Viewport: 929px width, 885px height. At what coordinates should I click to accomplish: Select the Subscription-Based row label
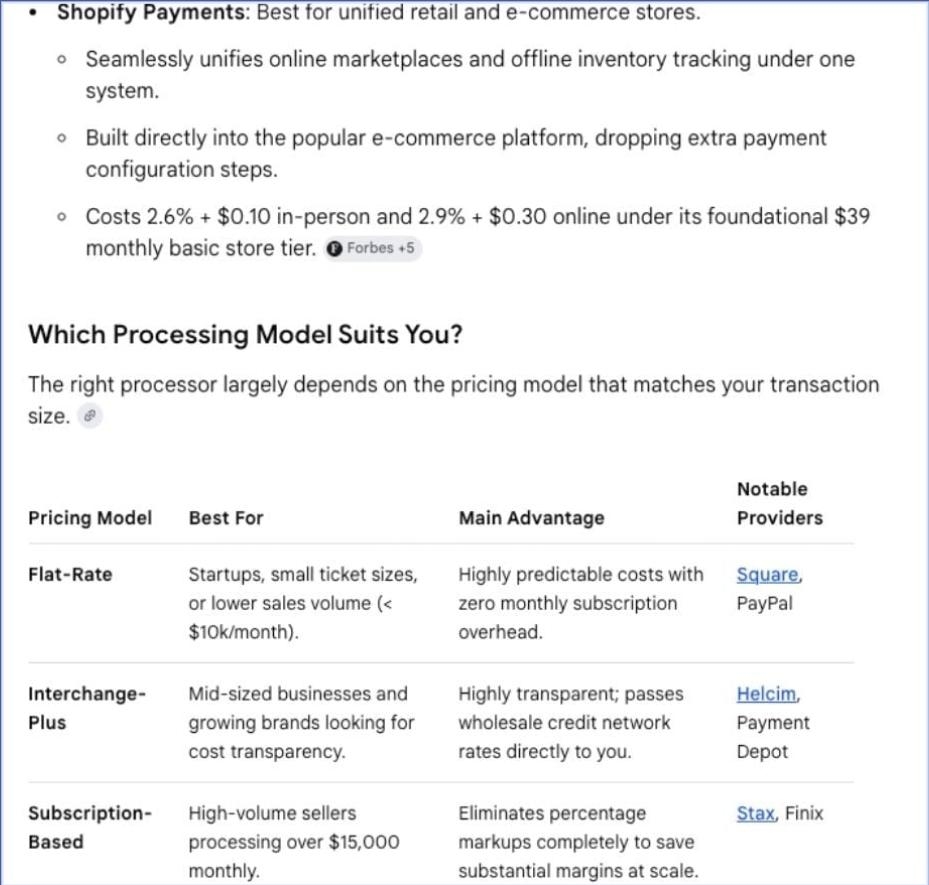[90, 828]
